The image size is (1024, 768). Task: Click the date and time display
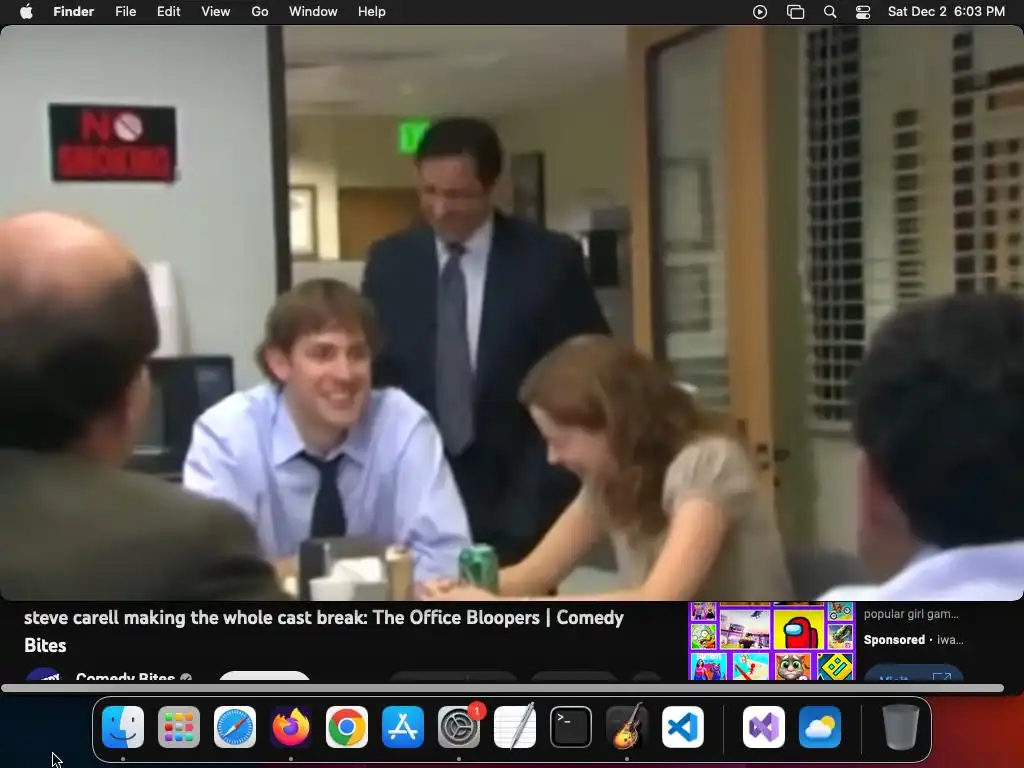point(946,12)
